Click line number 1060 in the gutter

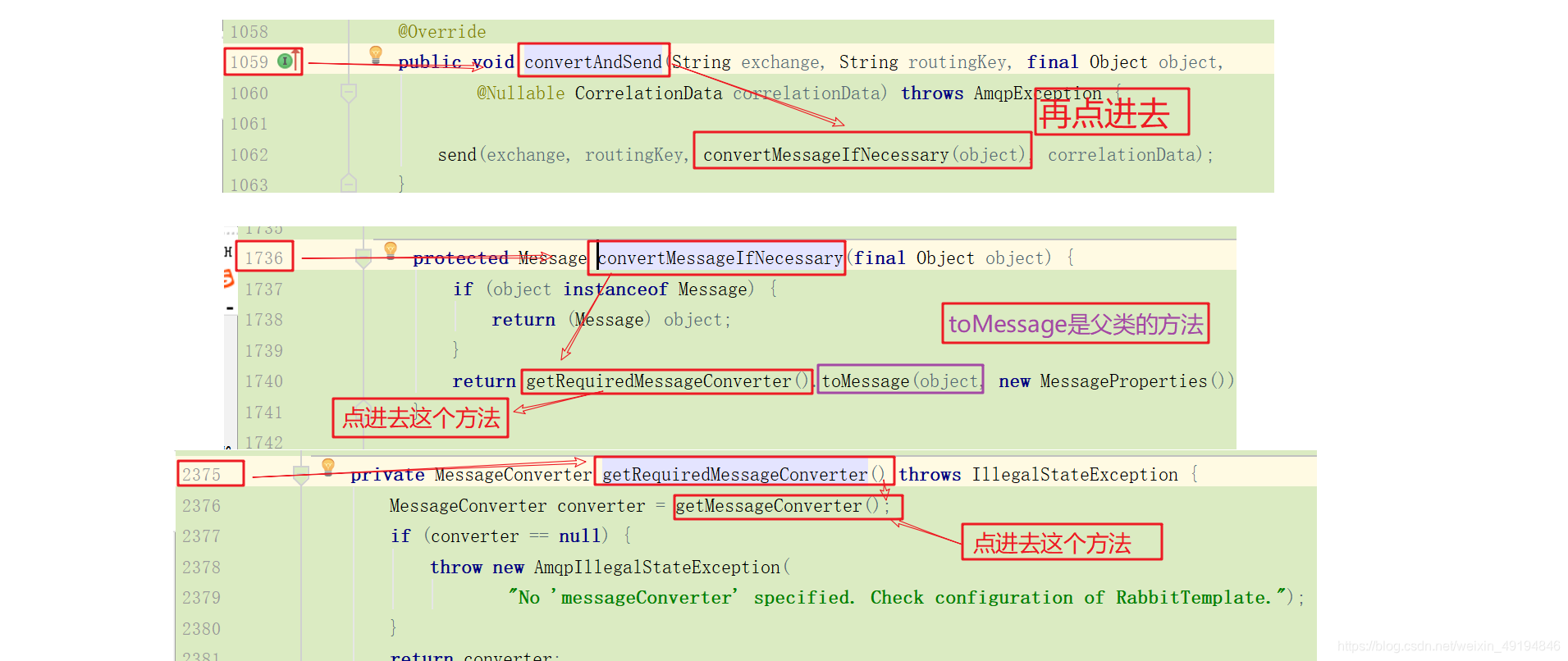(x=249, y=93)
